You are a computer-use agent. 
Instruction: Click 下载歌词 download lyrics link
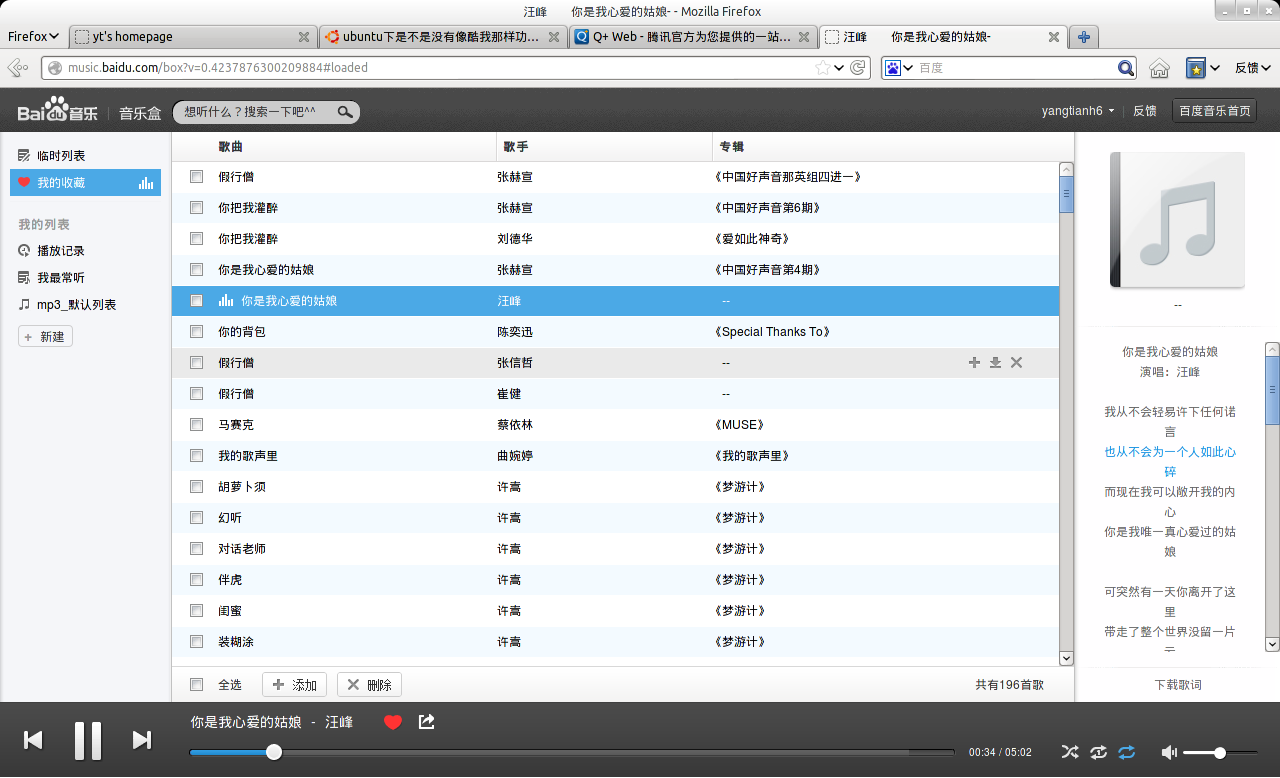point(1177,684)
